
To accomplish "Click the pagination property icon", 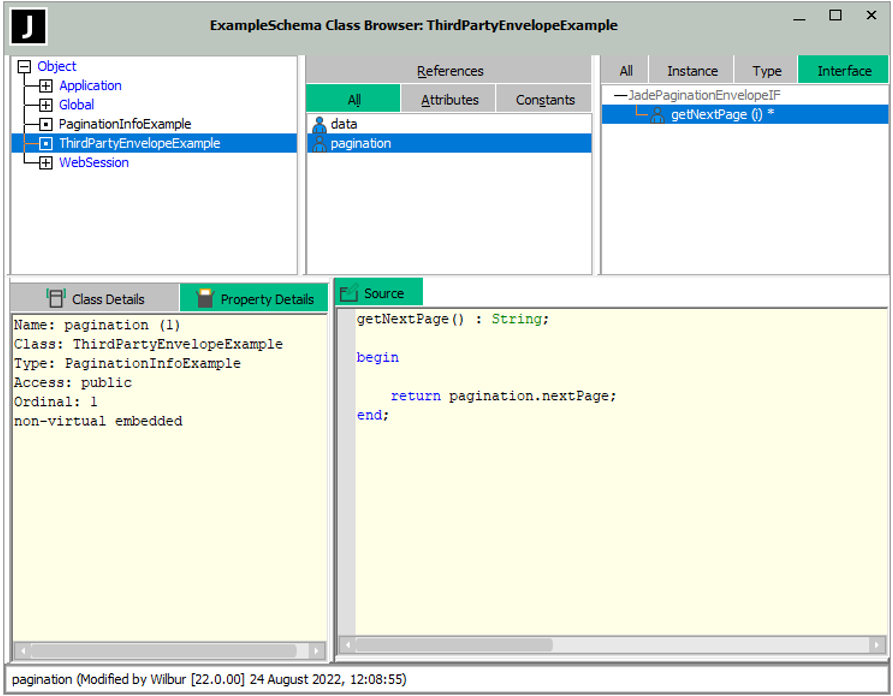I will [x=319, y=144].
